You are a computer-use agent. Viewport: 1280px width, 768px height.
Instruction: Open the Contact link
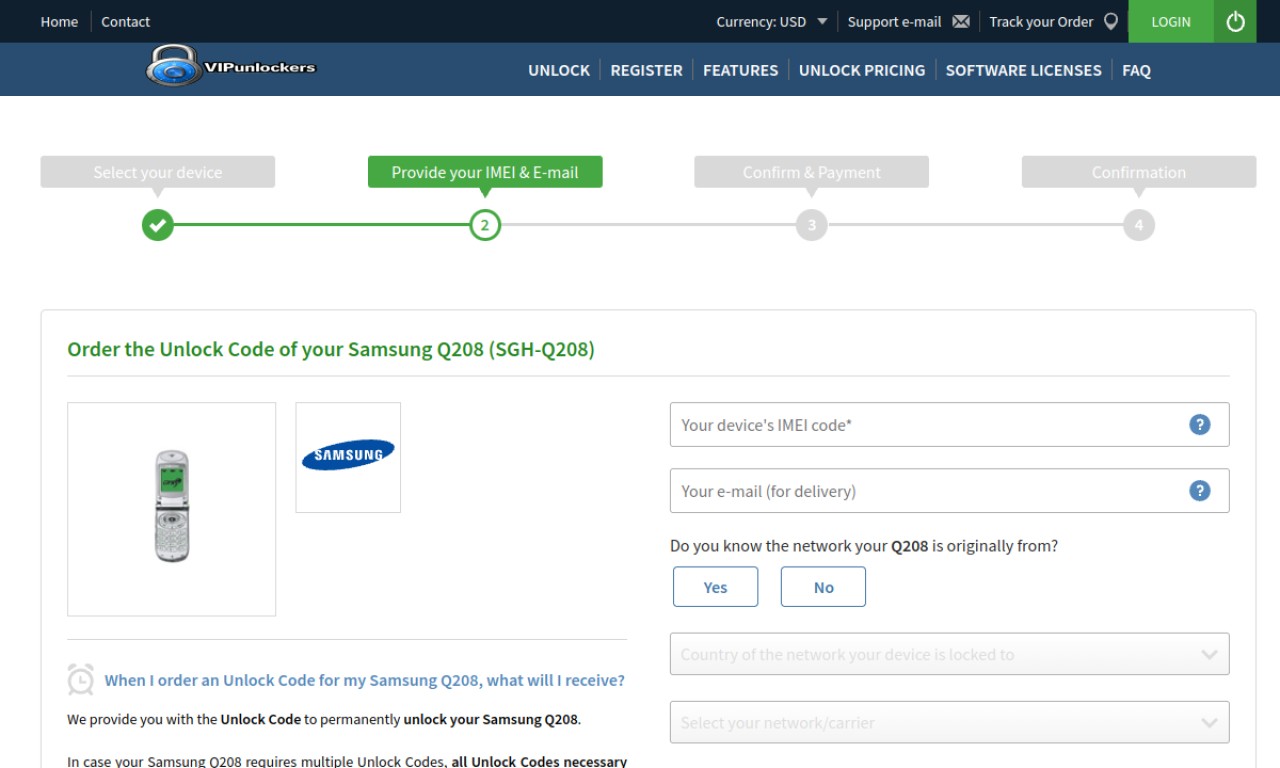coord(125,21)
